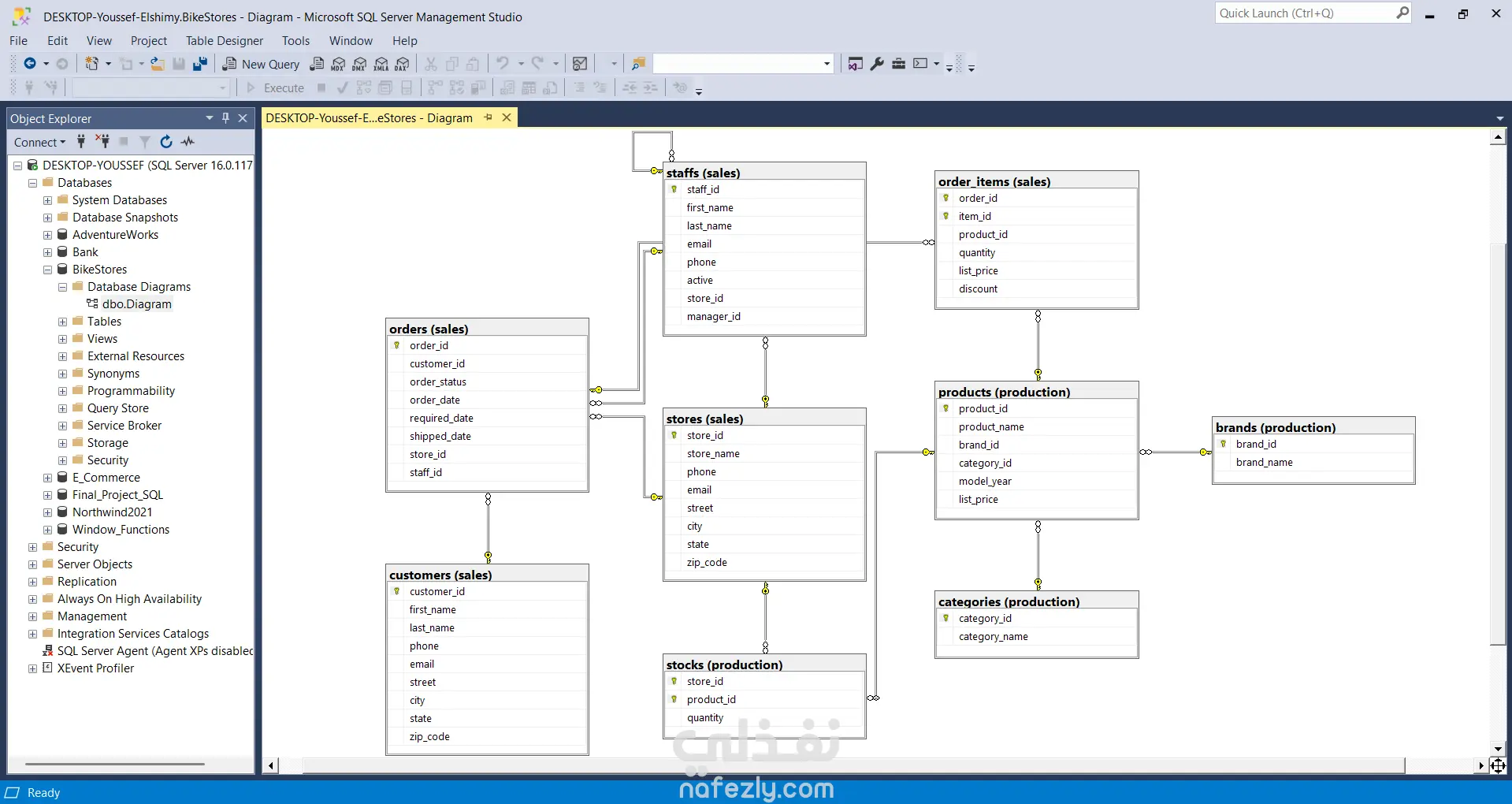Open the Table Designer menu
This screenshot has width=1512, height=804.
pos(225,41)
